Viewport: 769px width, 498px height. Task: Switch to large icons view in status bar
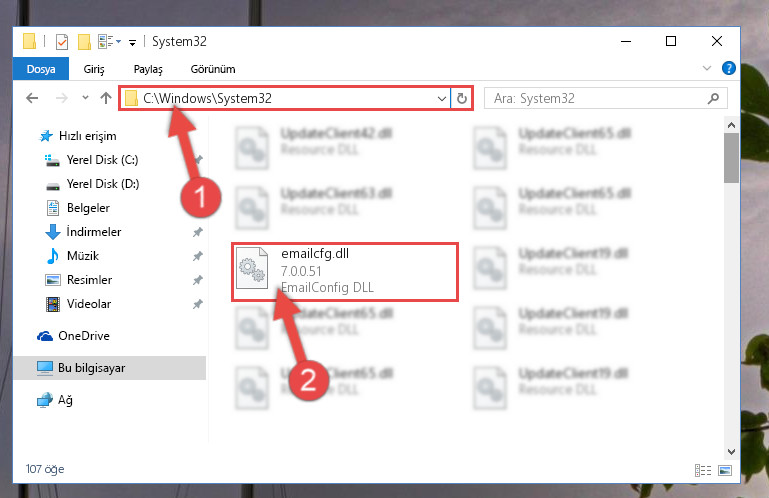point(725,471)
